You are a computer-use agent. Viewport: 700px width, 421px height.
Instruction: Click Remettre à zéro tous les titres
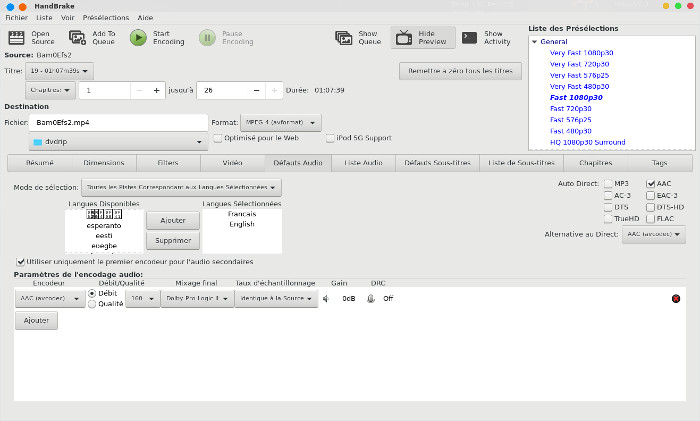coord(460,71)
